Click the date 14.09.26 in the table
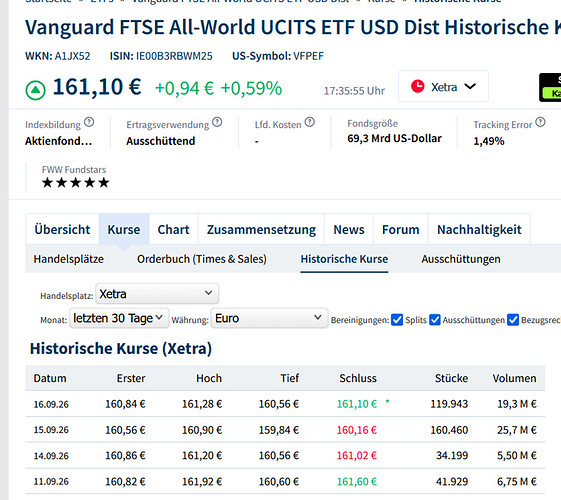The width and height of the screenshot is (561, 500). [51, 456]
